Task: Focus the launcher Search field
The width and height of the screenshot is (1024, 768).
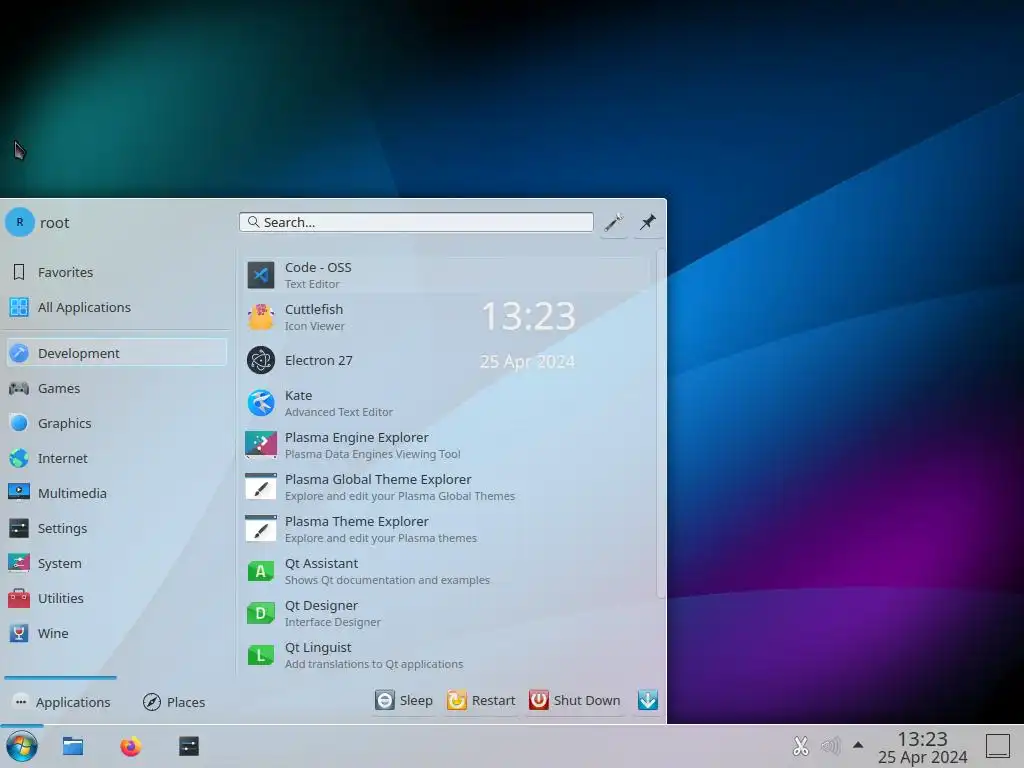Action: (416, 223)
